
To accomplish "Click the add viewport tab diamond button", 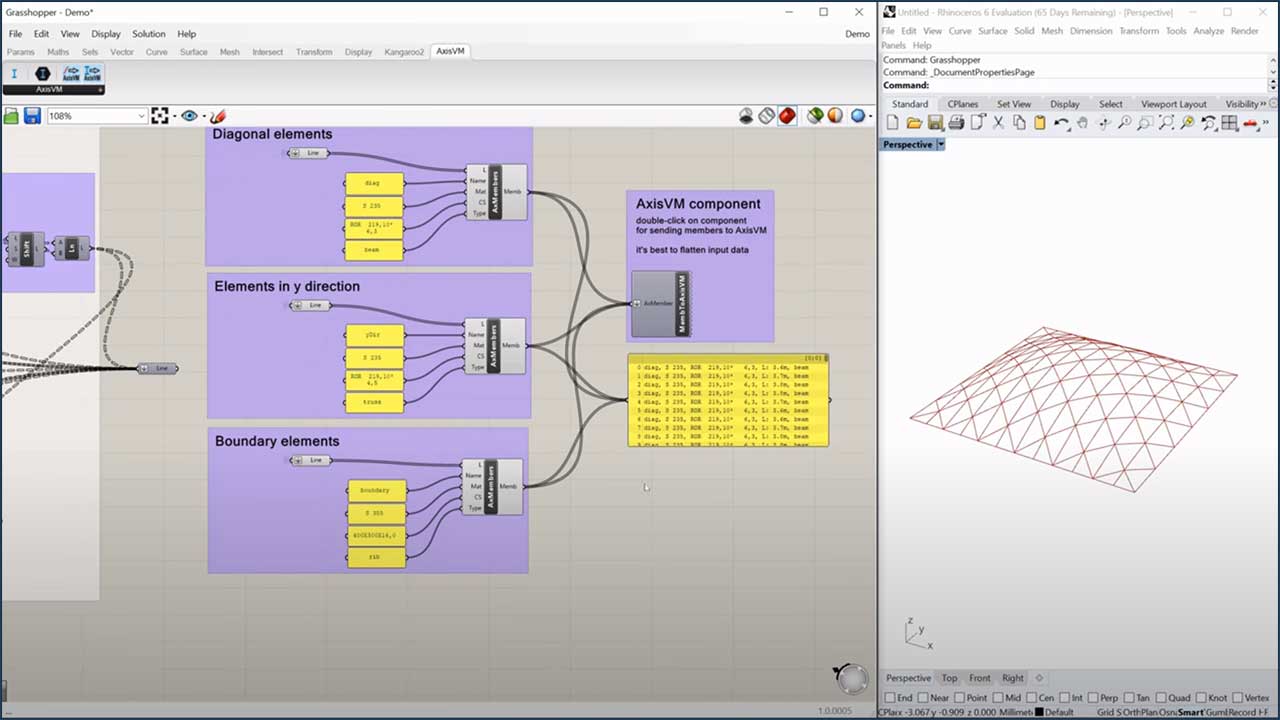I will tap(1039, 678).
